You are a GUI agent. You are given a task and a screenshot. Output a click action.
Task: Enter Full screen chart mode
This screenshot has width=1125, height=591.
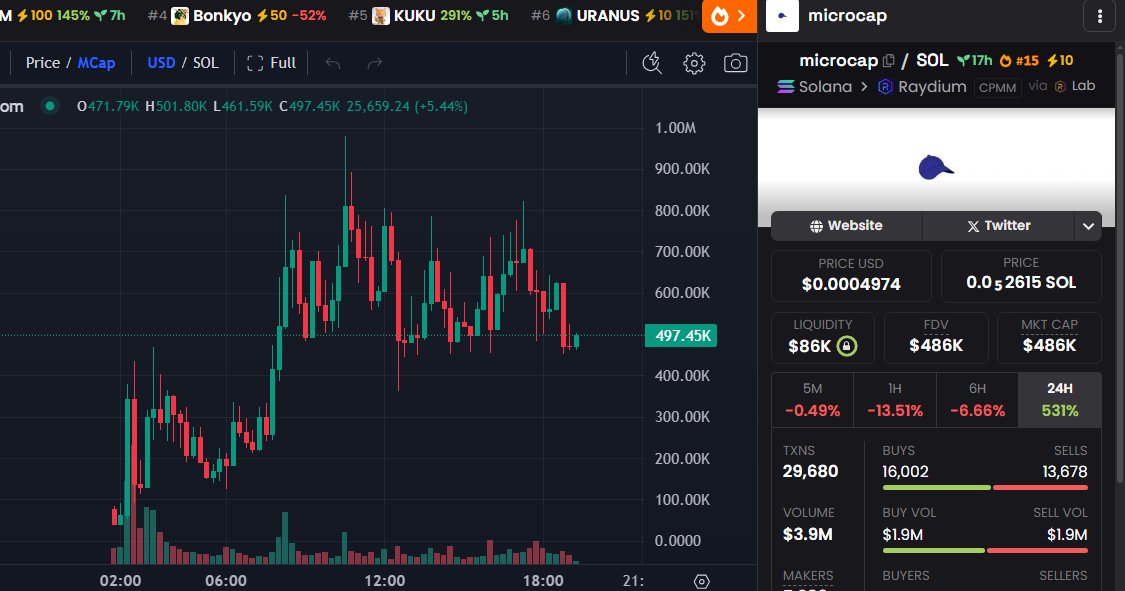click(x=271, y=63)
